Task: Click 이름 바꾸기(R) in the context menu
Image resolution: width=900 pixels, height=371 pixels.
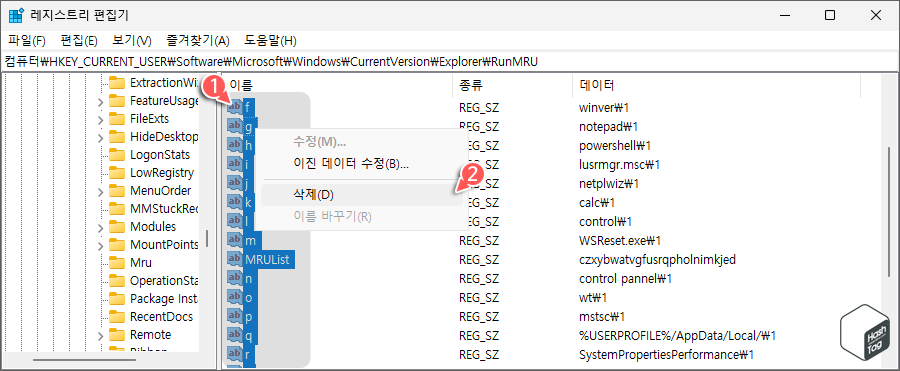Action: 362,217
